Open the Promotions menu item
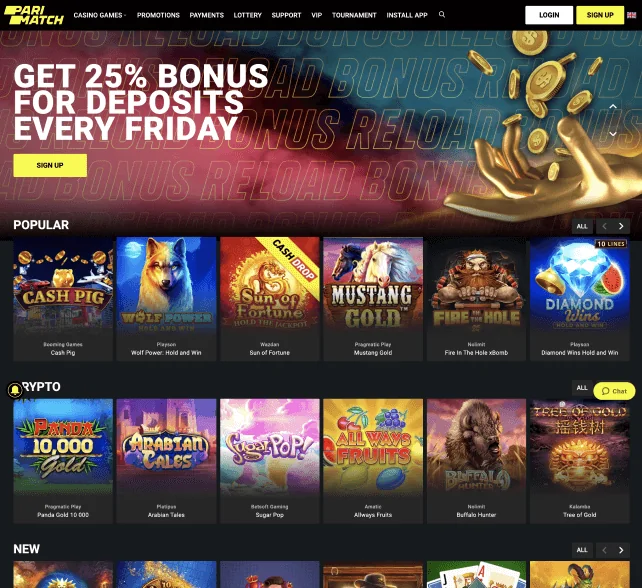 click(x=158, y=15)
